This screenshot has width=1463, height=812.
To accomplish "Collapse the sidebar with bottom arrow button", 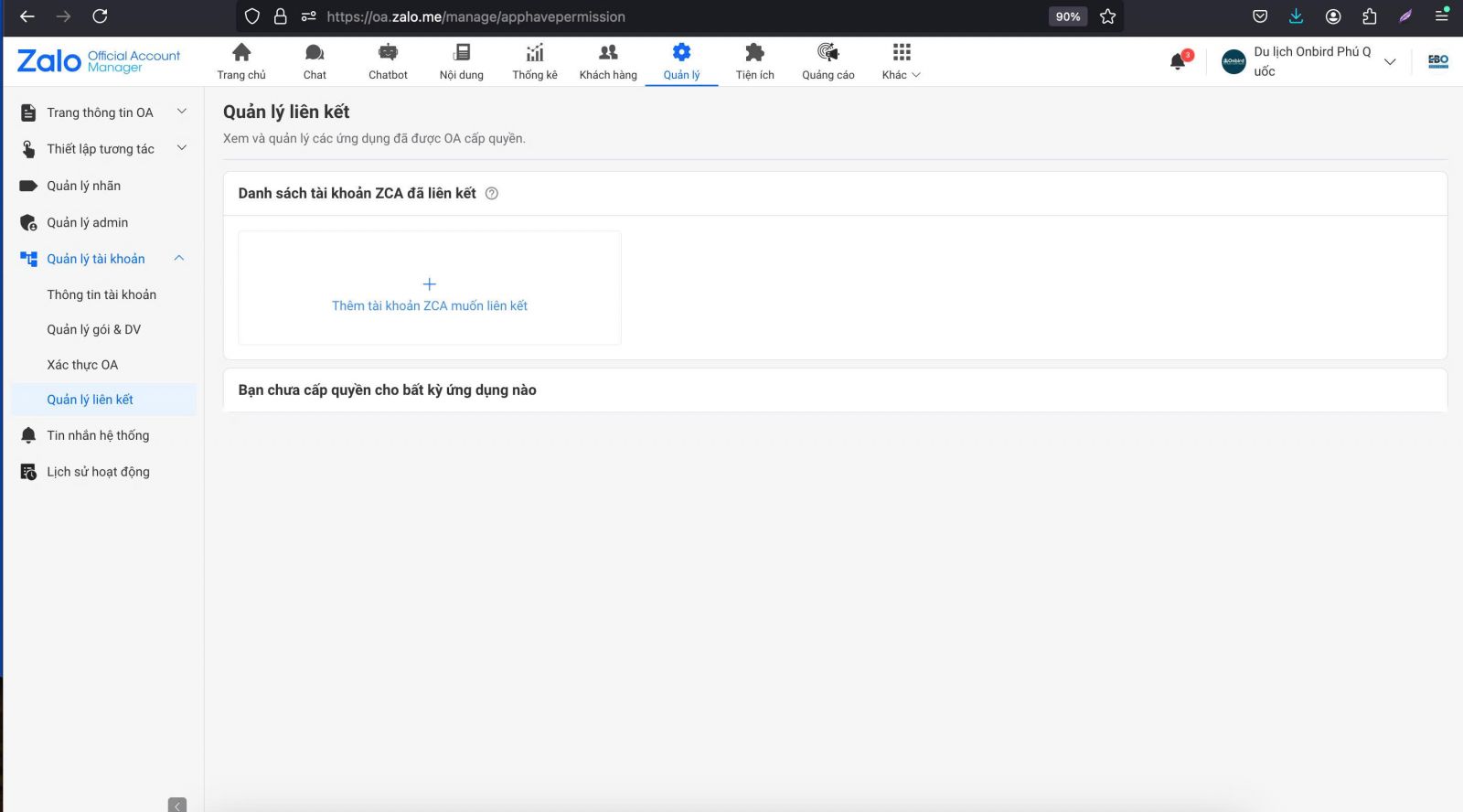I will pos(177,805).
